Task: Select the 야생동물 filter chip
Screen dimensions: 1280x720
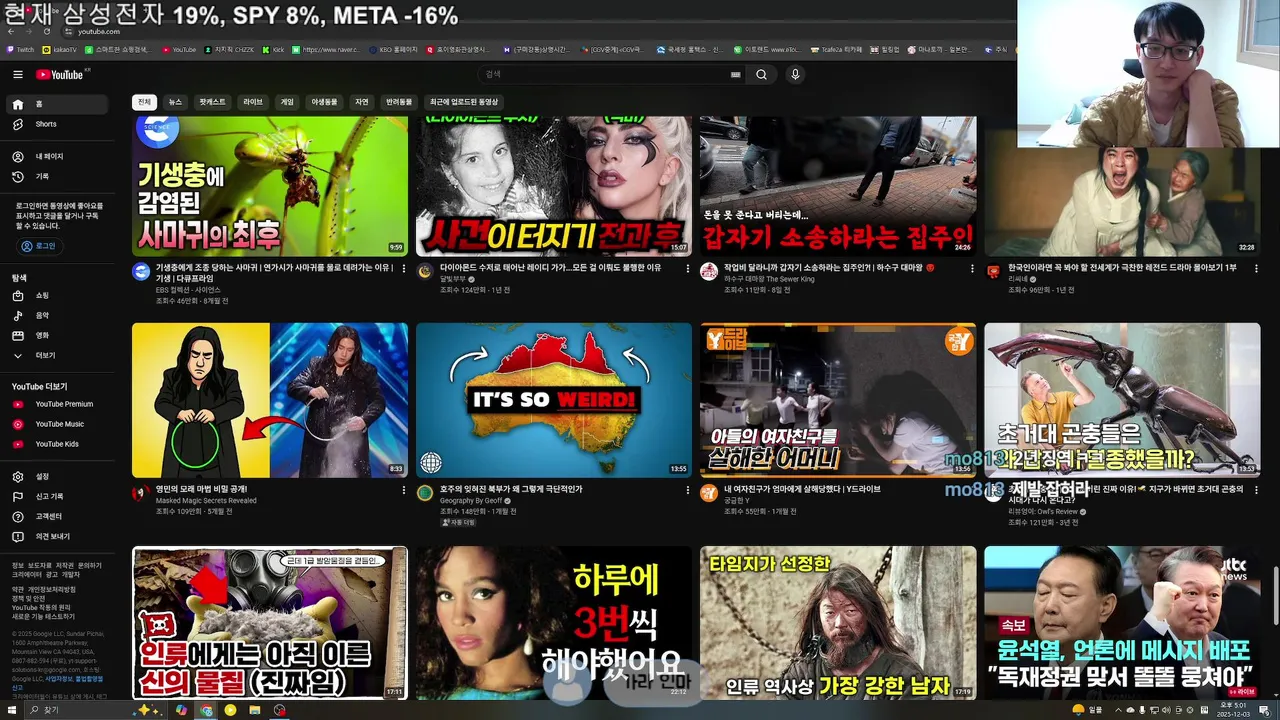Action: pyautogui.click(x=325, y=102)
